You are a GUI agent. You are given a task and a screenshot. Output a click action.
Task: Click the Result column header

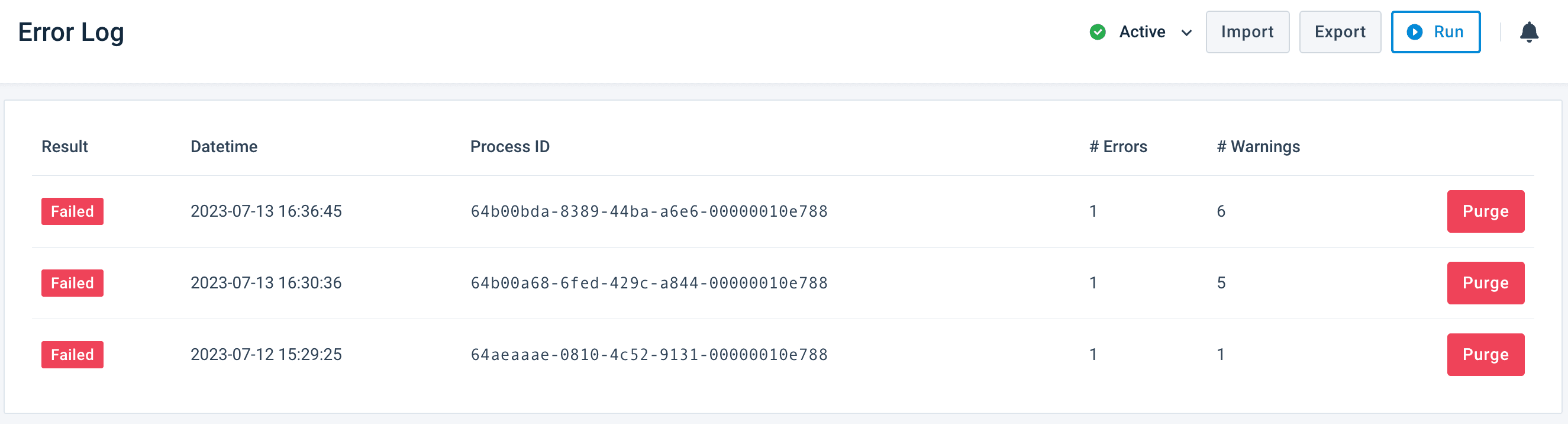pos(64,146)
